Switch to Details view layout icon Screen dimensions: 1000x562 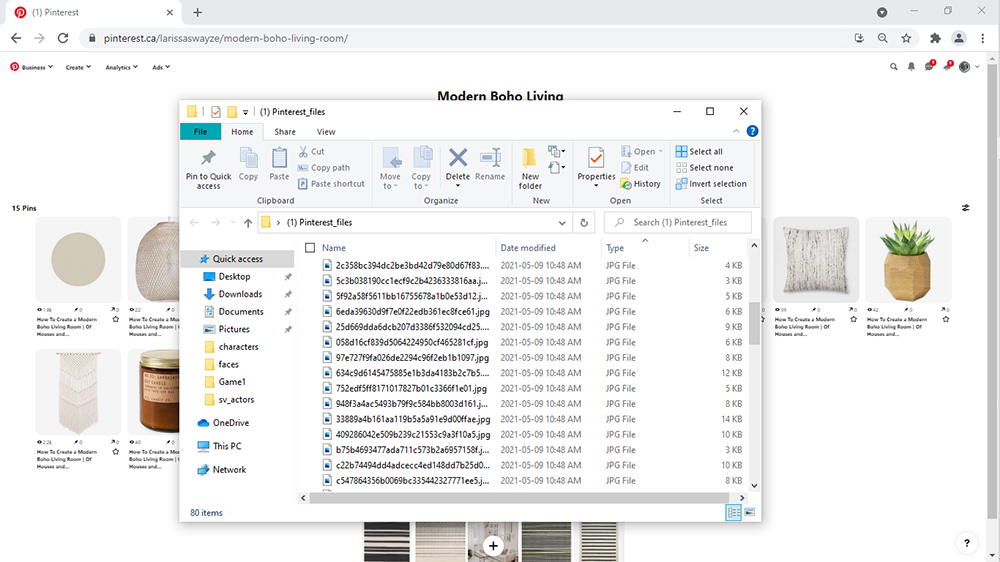tap(733, 512)
